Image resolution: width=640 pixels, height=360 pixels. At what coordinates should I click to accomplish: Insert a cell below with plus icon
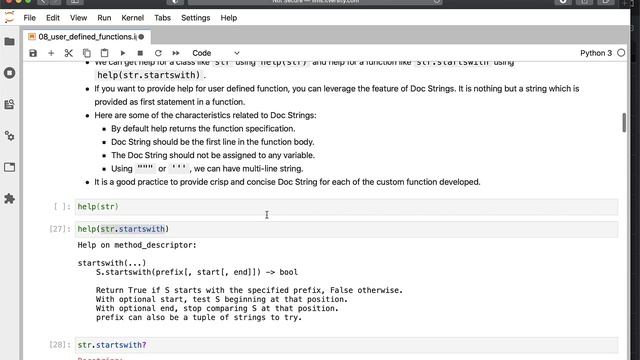(51, 53)
